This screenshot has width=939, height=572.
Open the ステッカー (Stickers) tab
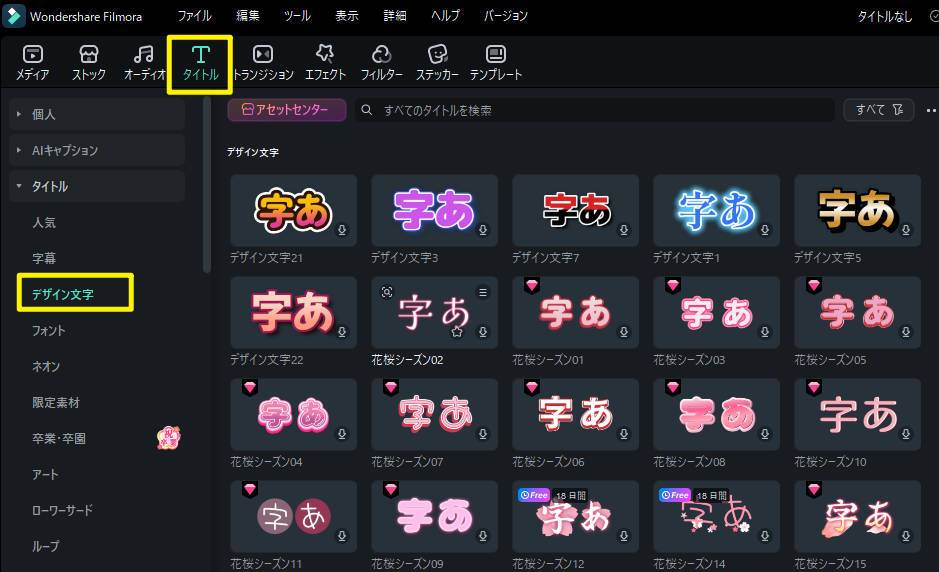coord(437,63)
